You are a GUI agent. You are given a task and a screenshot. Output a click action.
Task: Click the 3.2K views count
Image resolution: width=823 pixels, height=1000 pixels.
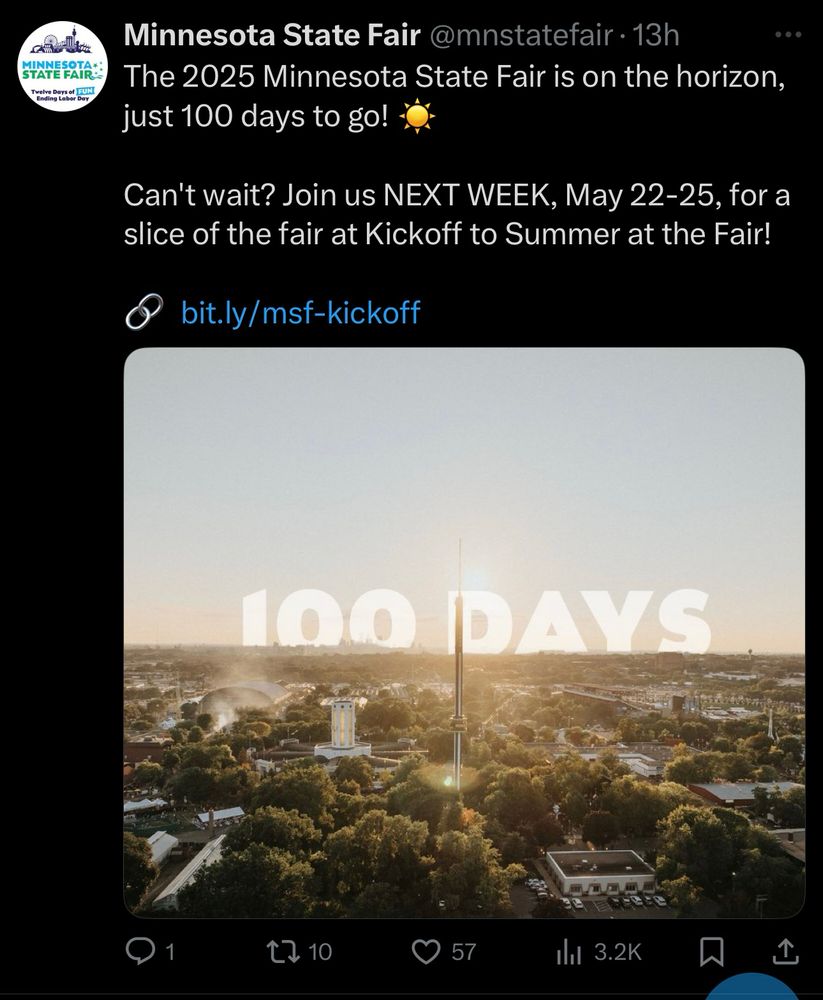(x=617, y=953)
